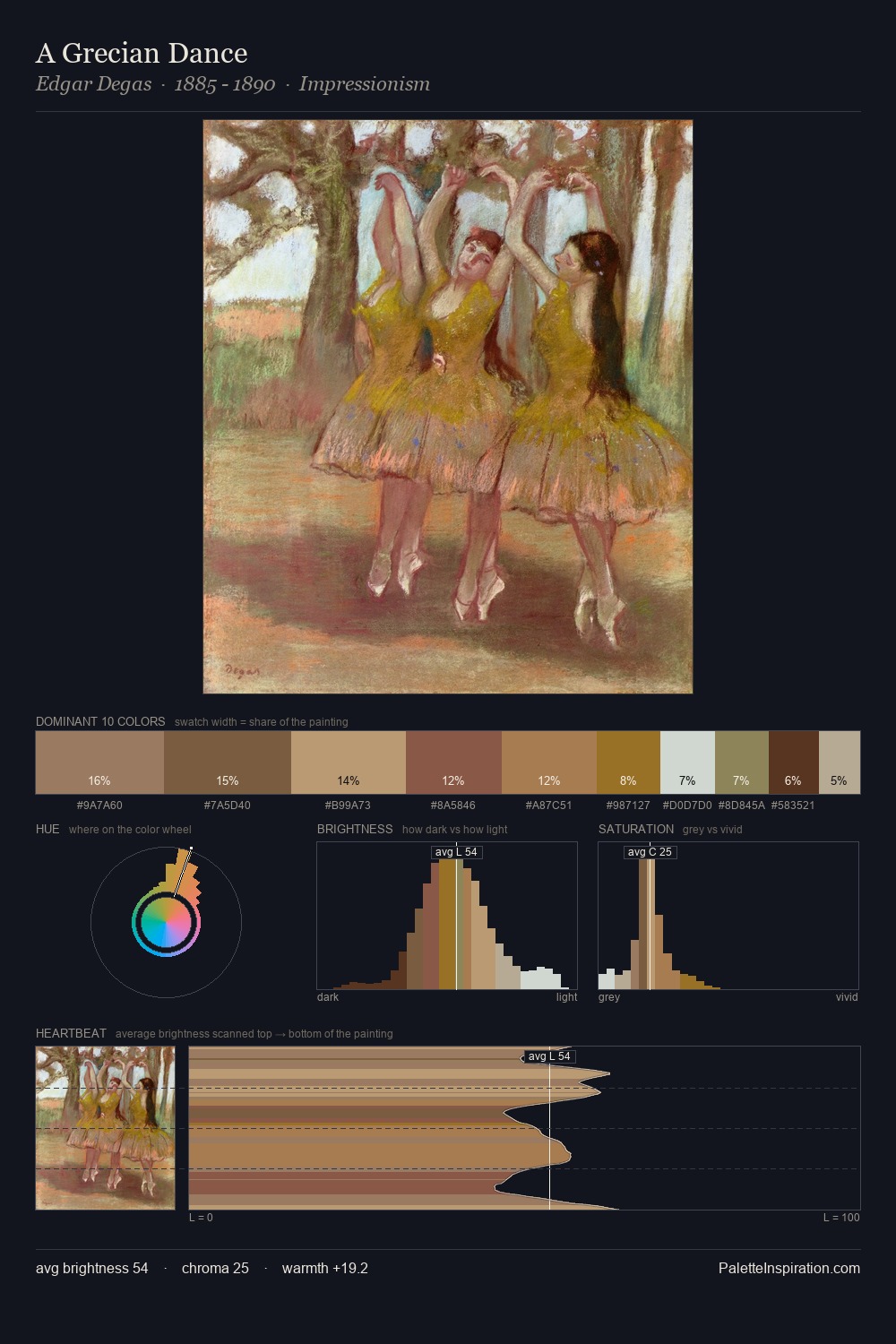Click hex code '#987127'
The height and width of the screenshot is (1344, 896).
pyautogui.click(x=628, y=805)
